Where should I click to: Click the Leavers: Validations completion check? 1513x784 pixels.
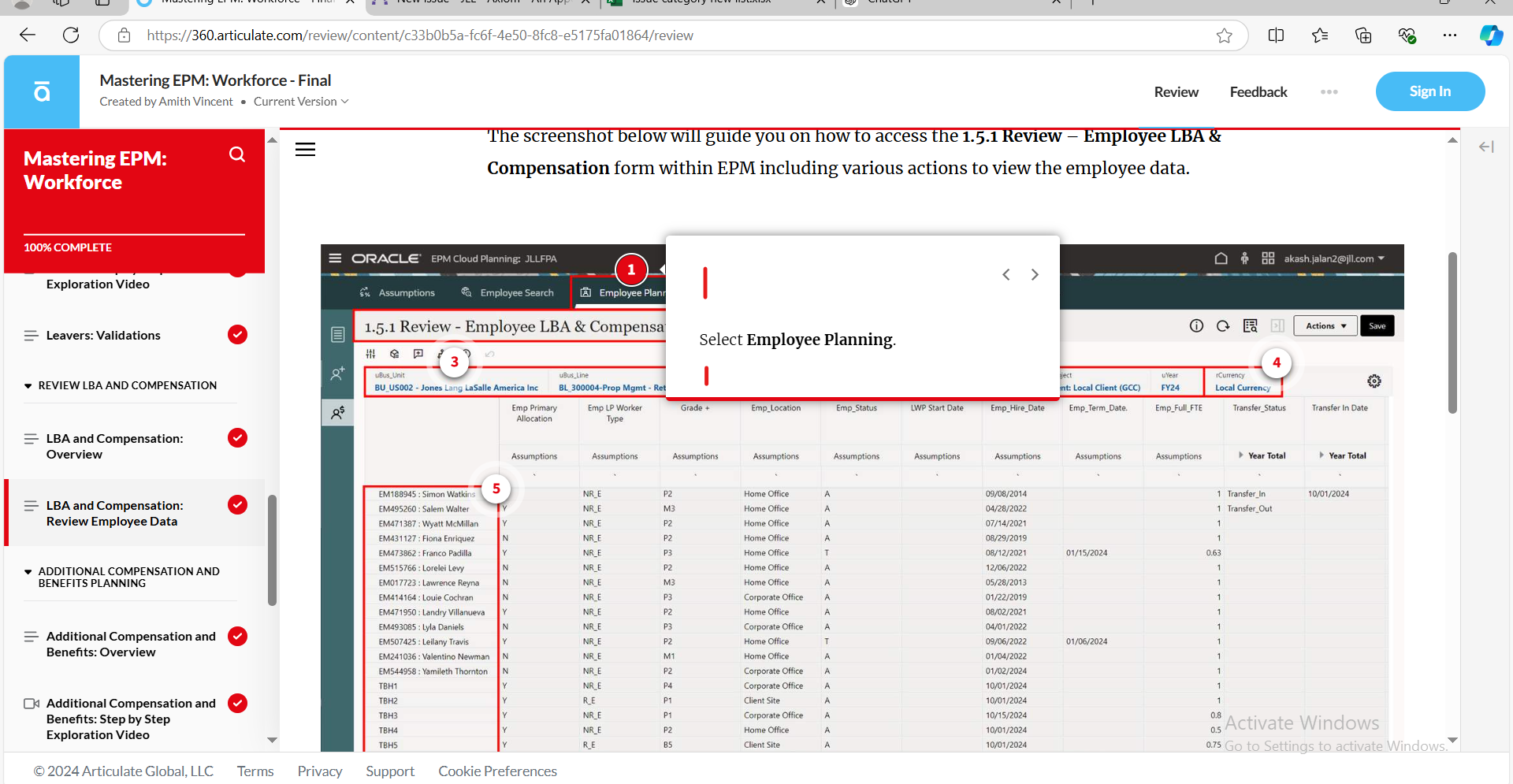point(237,335)
